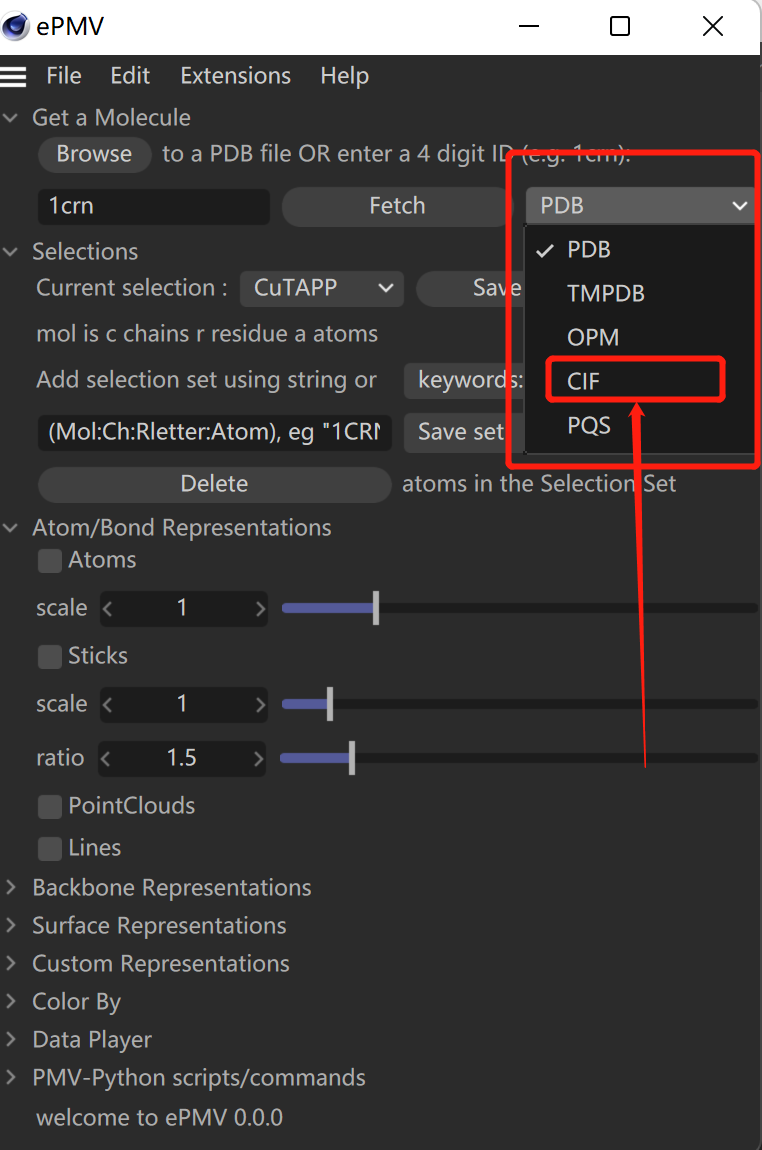Open the hamburger menu icon
The image size is (762, 1150).
(14, 76)
